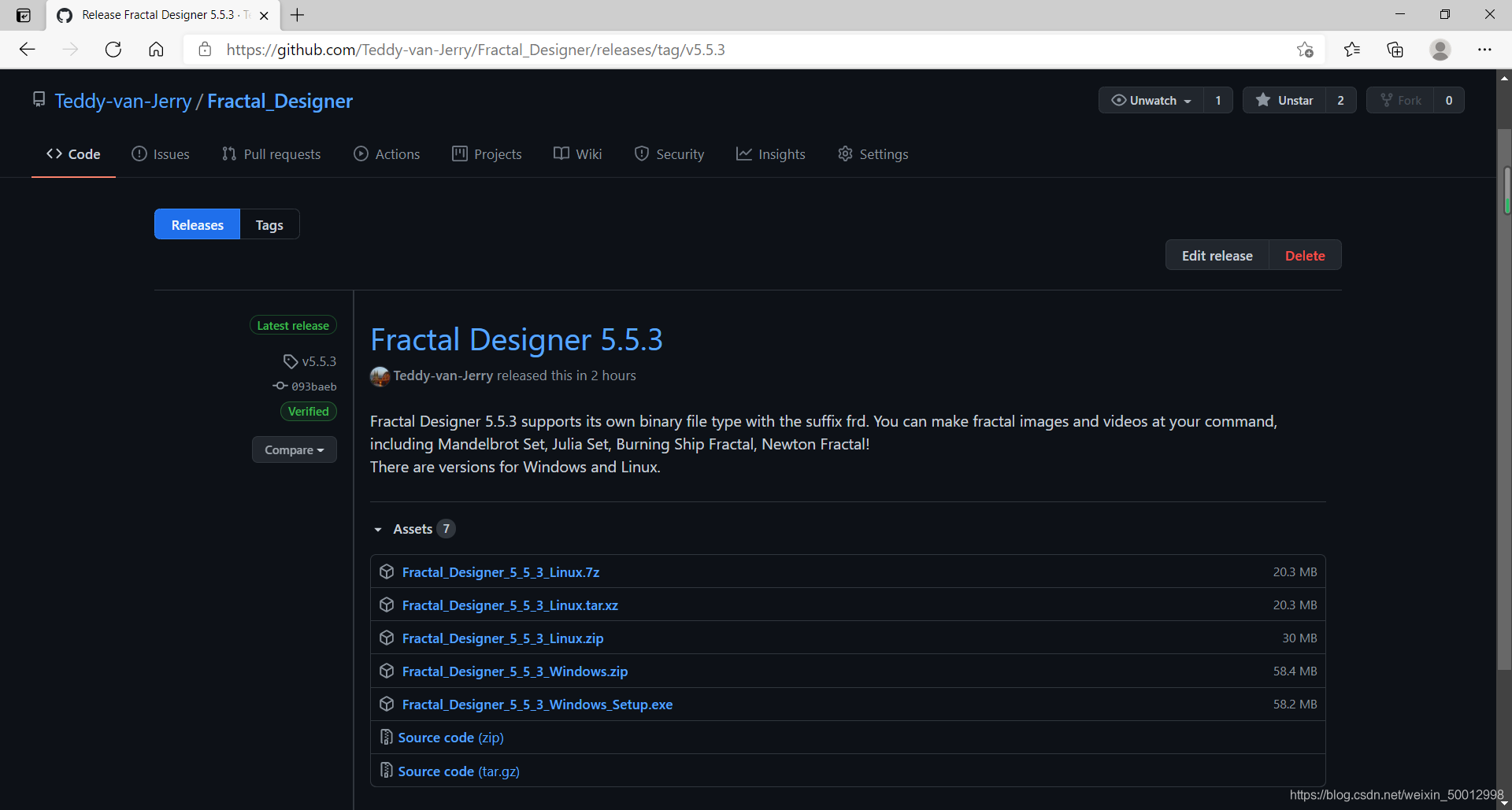Open the Favorites list
The height and width of the screenshot is (810, 1512).
point(1352,50)
